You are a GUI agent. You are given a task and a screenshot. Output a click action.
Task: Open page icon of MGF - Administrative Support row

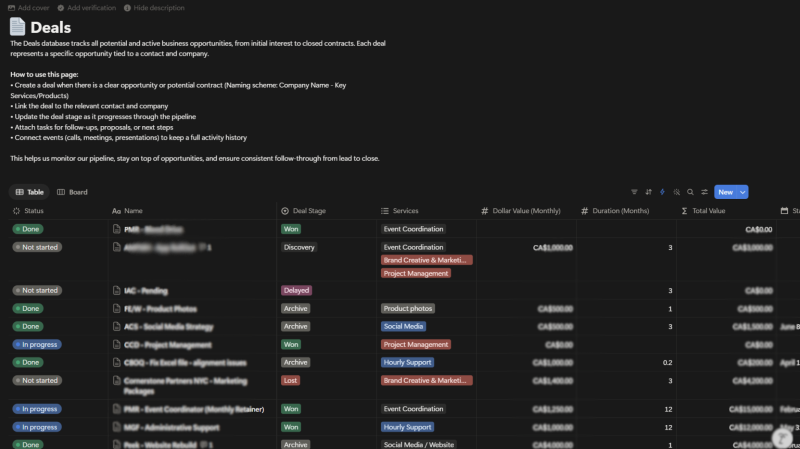(117, 427)
